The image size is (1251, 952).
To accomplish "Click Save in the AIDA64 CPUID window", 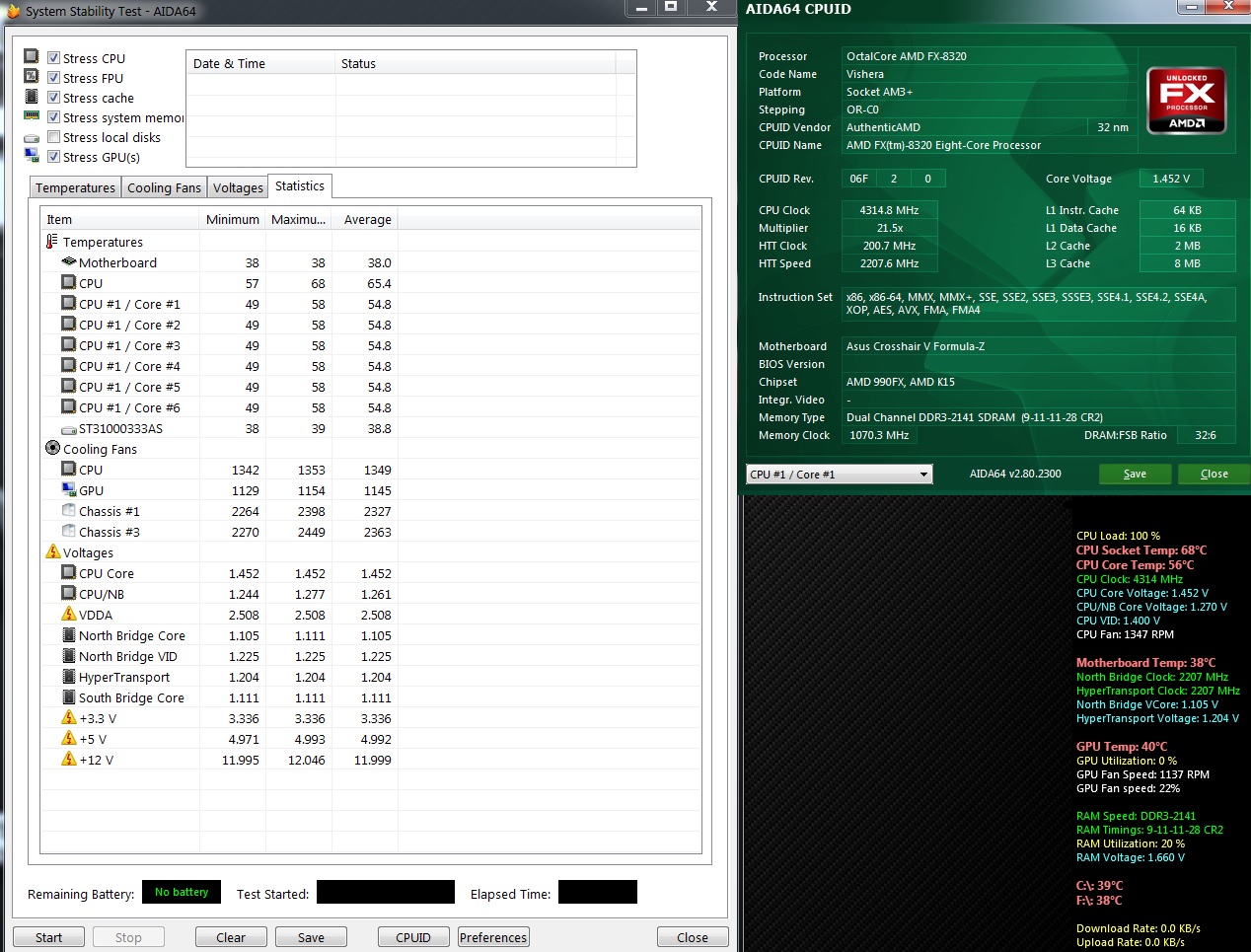I will pos(1135,474).
